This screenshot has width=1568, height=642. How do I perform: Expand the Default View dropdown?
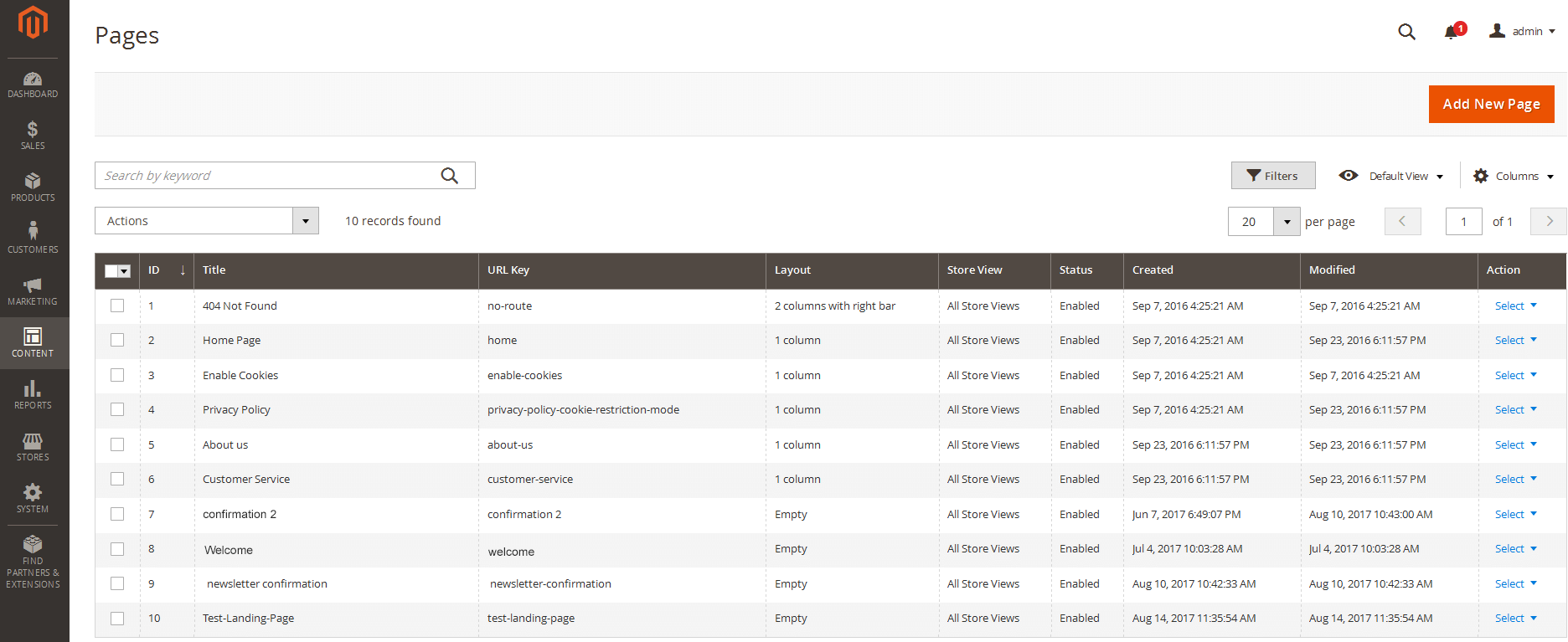tap(1391, 176)
